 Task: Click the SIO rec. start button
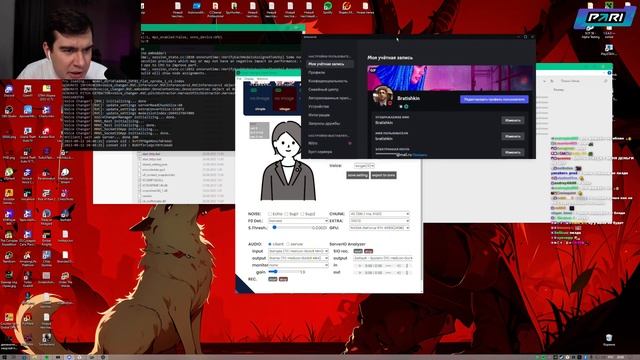pos(358,251)
